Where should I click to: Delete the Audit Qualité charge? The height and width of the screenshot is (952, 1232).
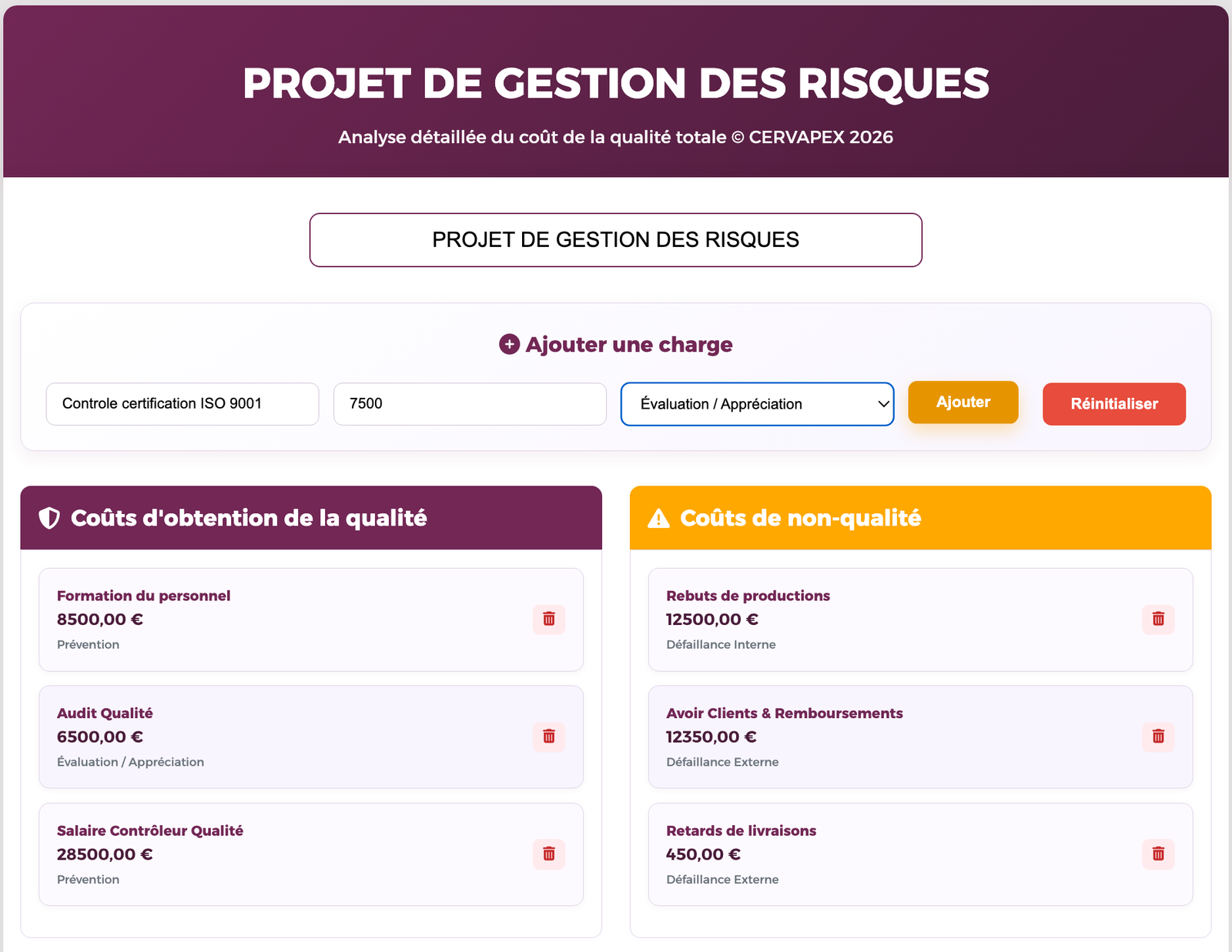click(x=548, y=737)
